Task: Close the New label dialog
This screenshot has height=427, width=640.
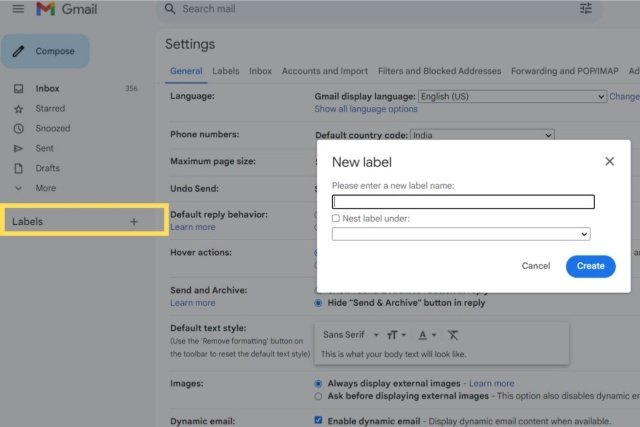Action: [x=609, y=161]
